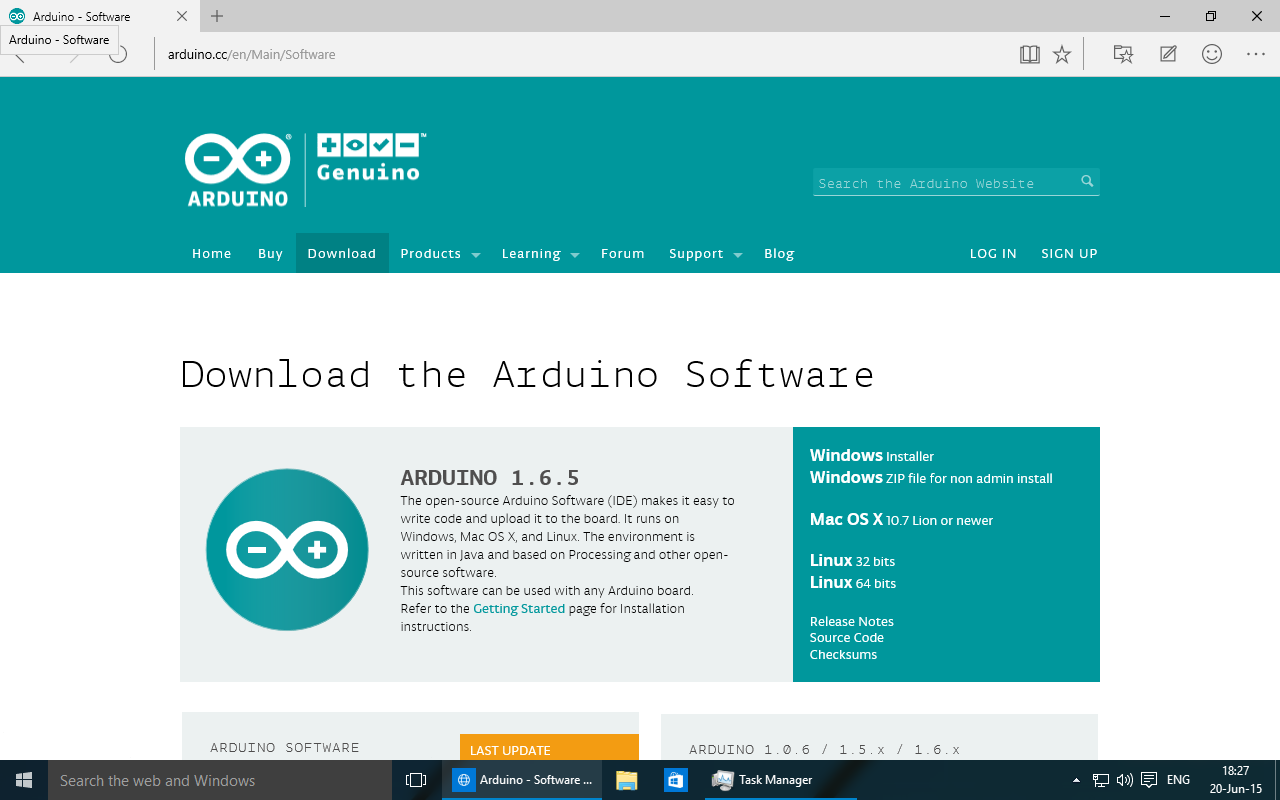Click ARDUINO SOFTWARE card heading
The width and height of the screenshot is (1280, 800).
[x=285, y=747]
